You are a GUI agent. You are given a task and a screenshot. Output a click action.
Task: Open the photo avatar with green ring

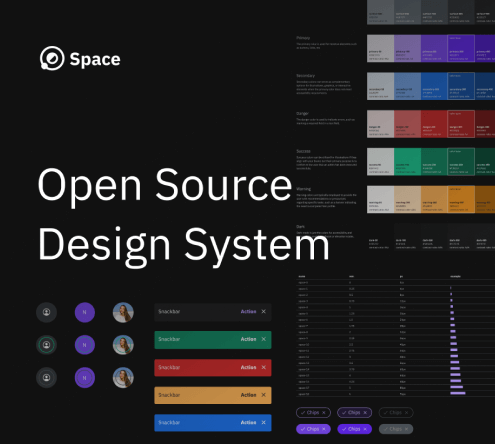click(x=123, y=345)
